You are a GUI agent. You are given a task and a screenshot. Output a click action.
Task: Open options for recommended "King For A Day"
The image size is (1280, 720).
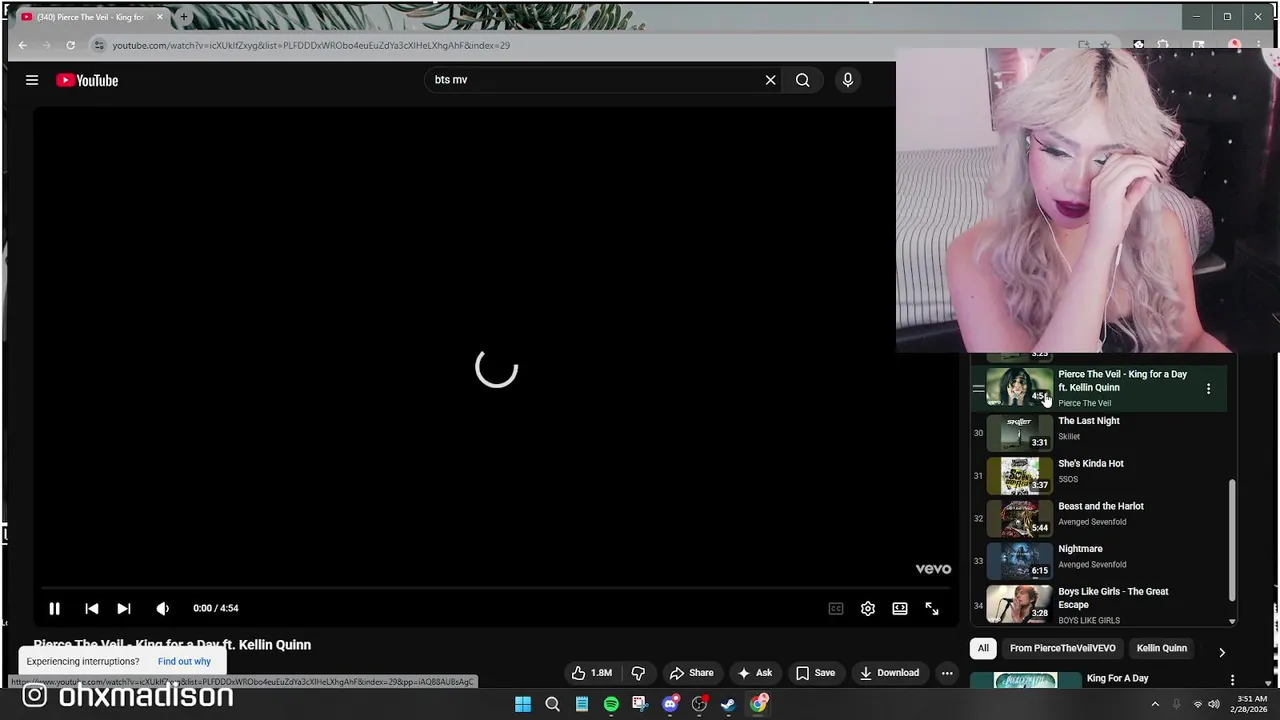click(1232, 680)
